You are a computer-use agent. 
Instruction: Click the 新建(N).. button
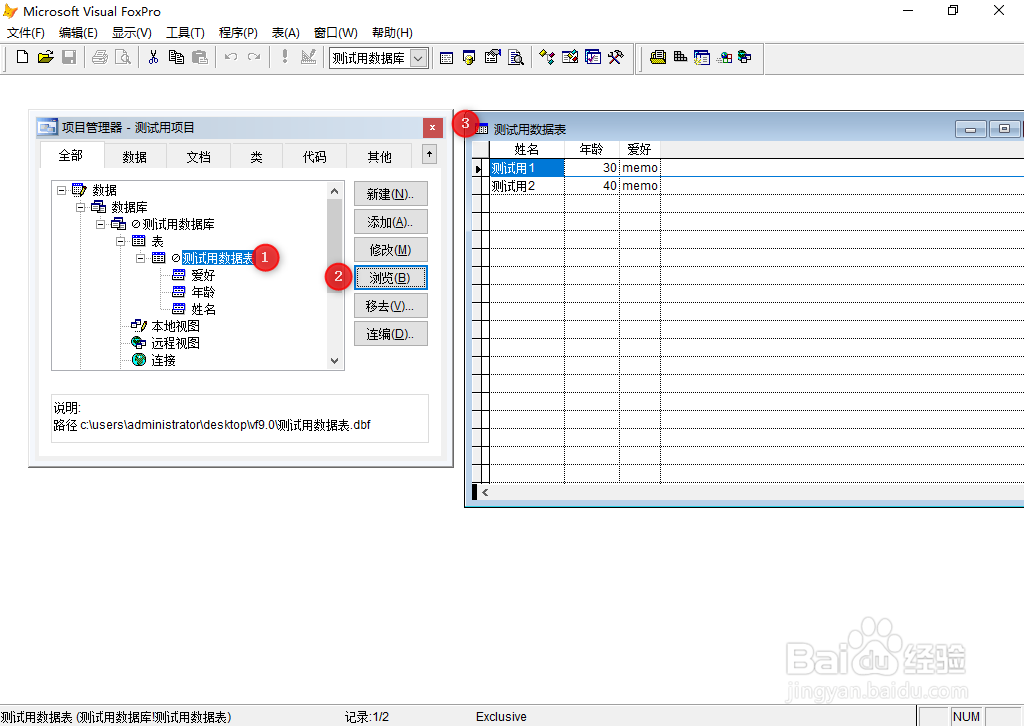(391, 194)
